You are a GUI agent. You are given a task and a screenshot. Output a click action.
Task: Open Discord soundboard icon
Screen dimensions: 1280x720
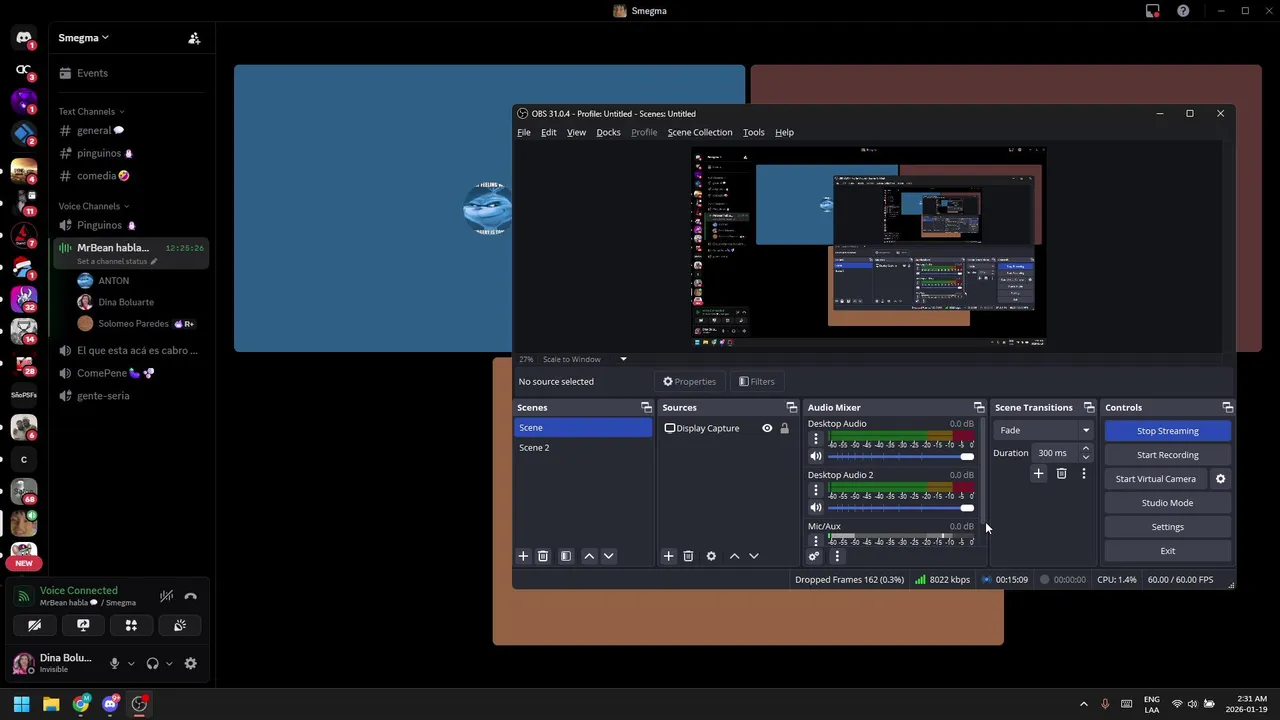(180, 625)
